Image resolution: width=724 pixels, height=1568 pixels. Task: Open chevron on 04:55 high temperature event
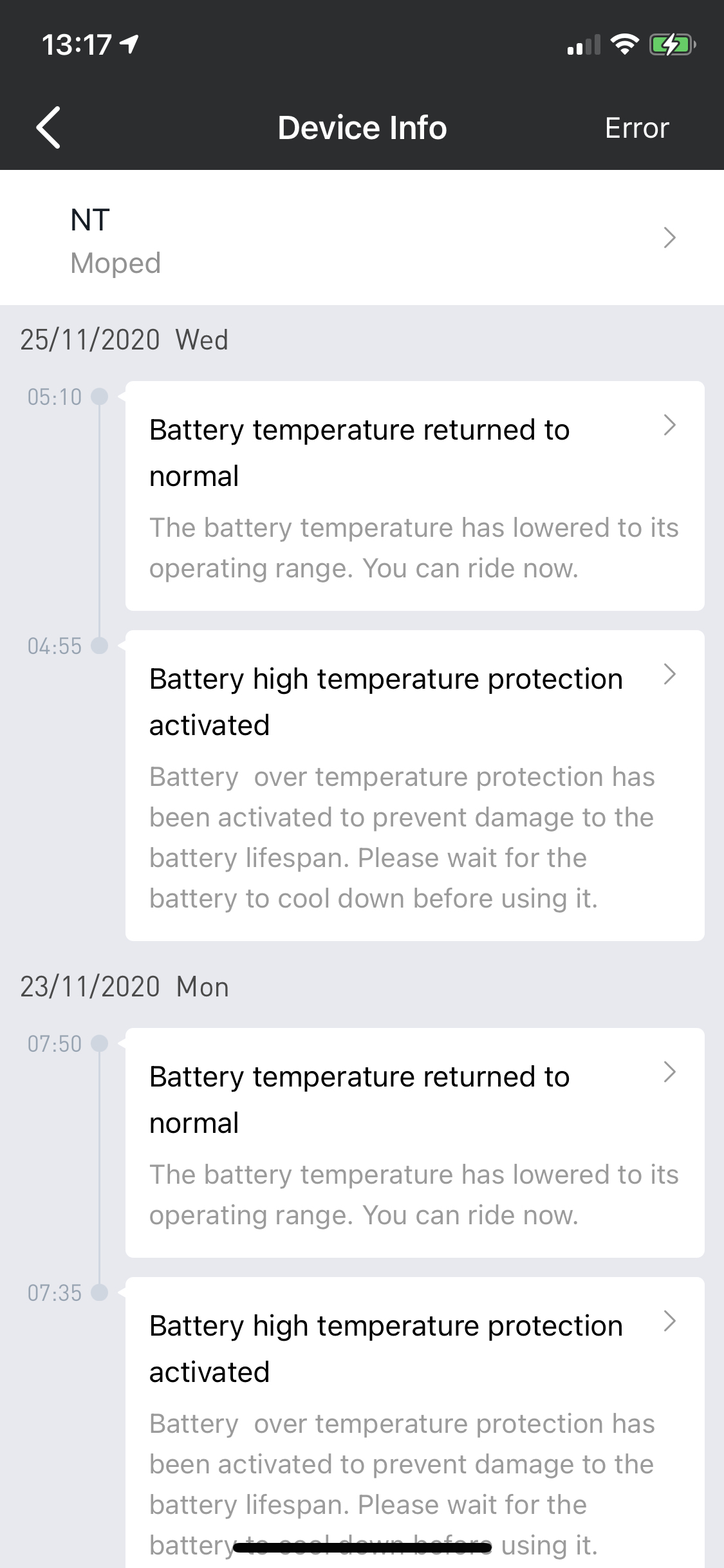coord(669,674)
